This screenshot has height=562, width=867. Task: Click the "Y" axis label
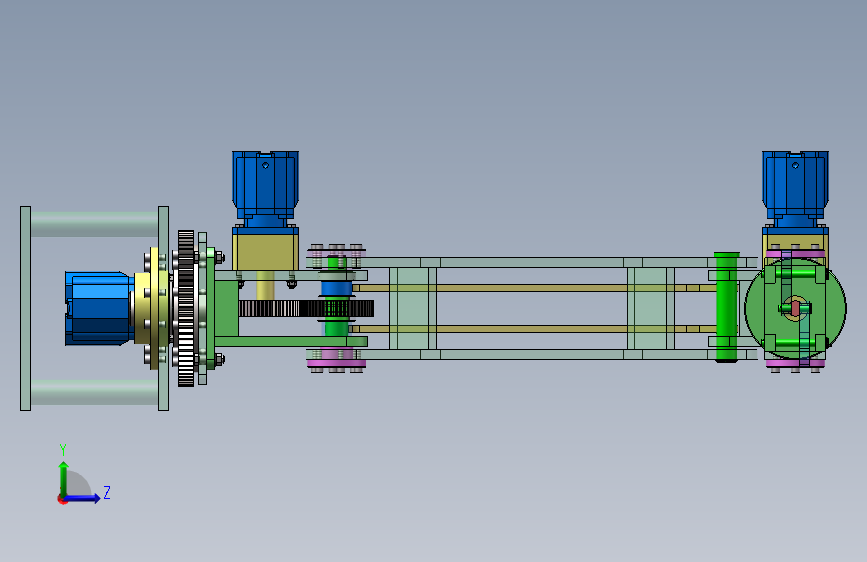63,449
